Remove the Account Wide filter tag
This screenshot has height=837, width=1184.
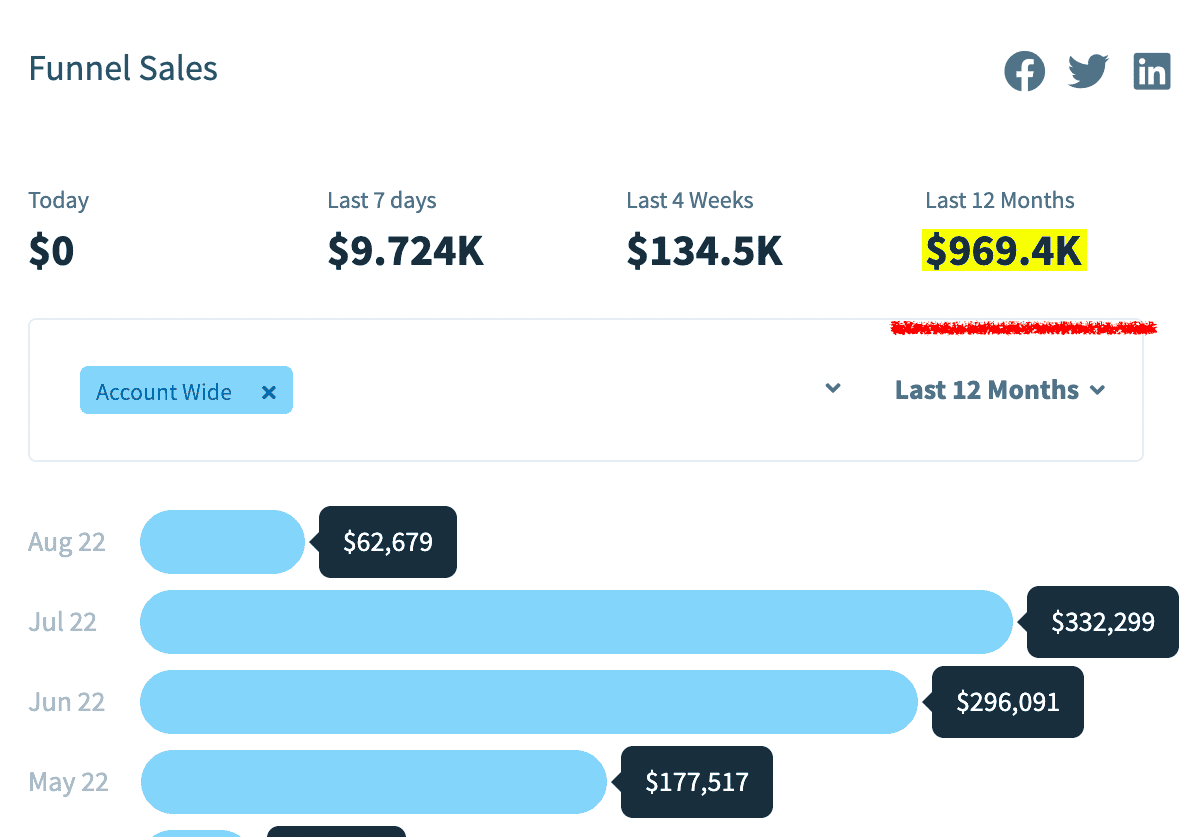click(268, 392)
